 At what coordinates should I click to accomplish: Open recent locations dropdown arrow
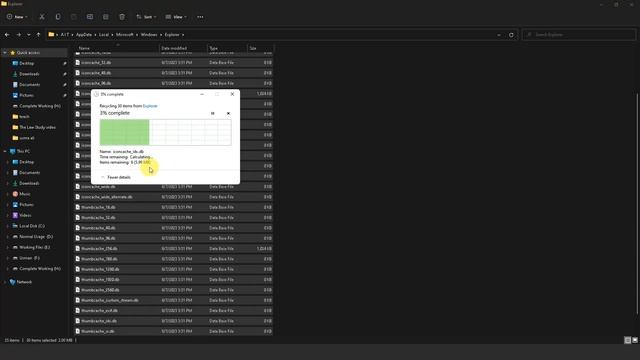[29, 35]
